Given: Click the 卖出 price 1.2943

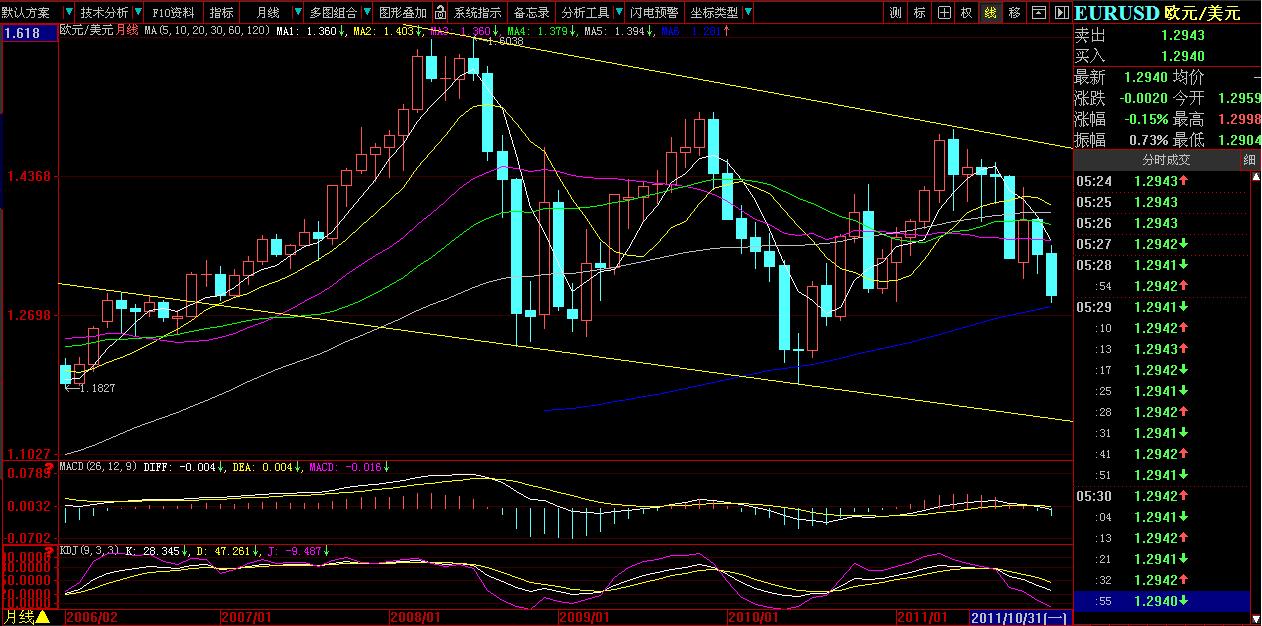Looking at the screenshot, I should [x=1183, y=36].
